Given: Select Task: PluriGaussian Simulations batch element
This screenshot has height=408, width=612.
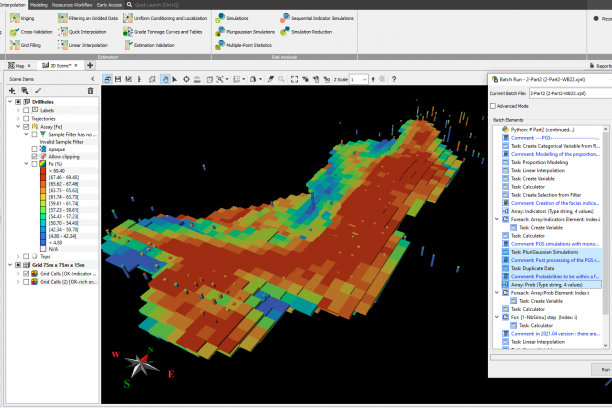Looking at the screenshot, I should pos(544,252).
